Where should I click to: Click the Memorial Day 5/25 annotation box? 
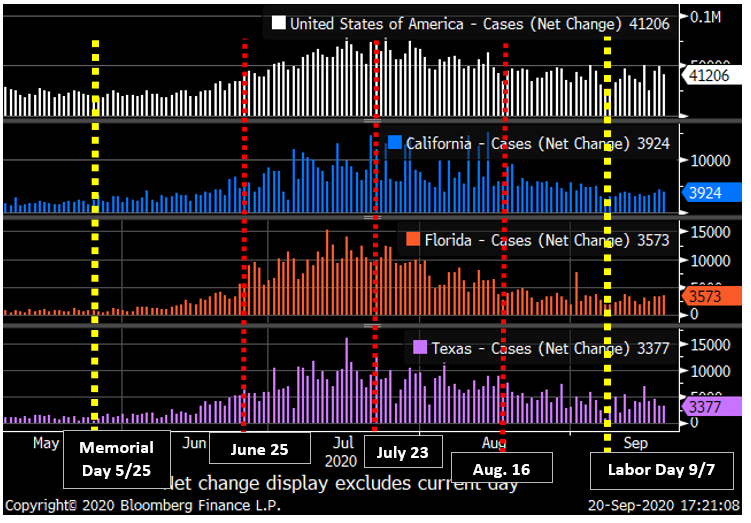pos(116,458)
